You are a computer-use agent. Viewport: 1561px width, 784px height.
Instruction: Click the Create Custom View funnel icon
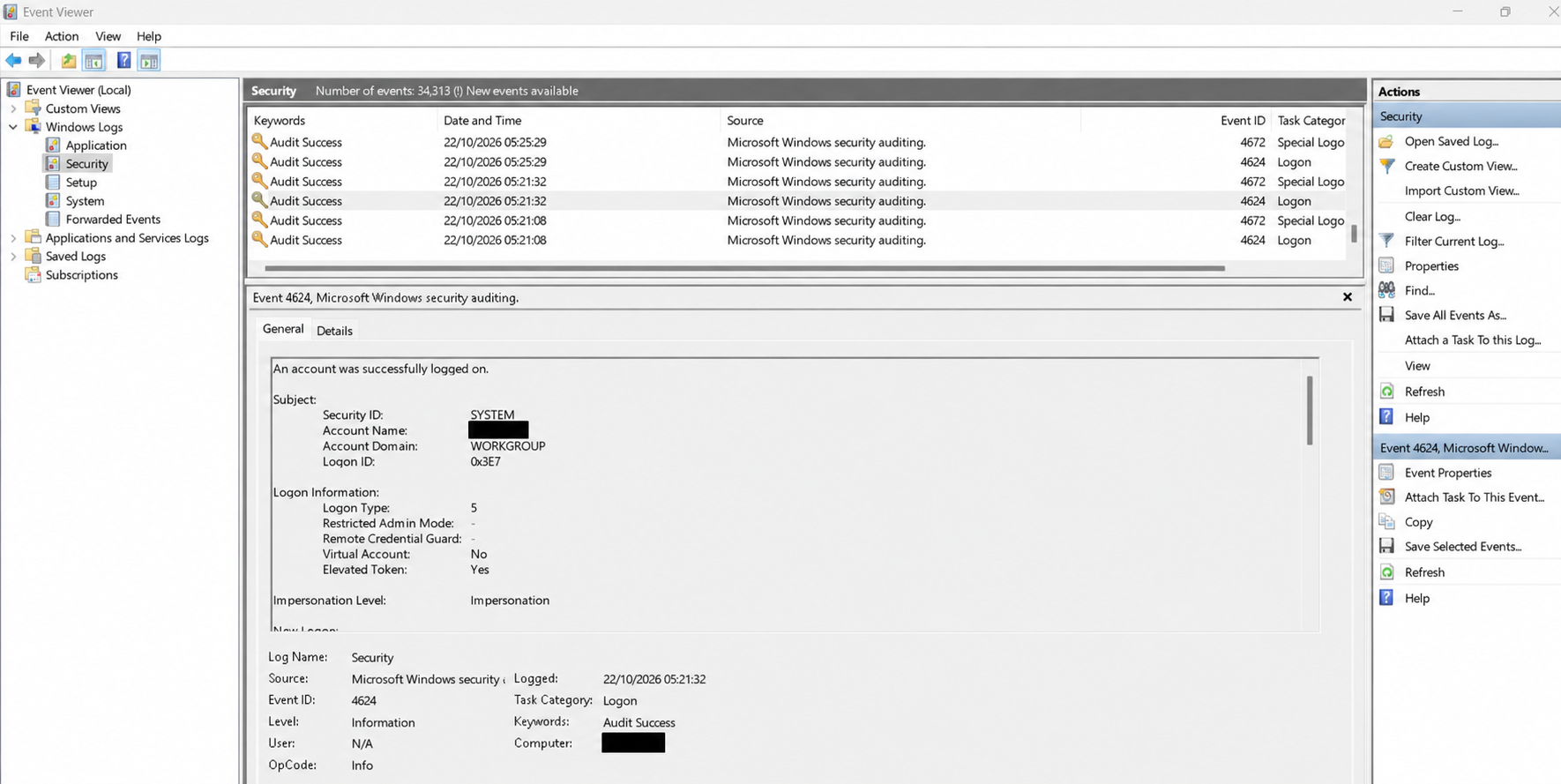(1386, 166)
